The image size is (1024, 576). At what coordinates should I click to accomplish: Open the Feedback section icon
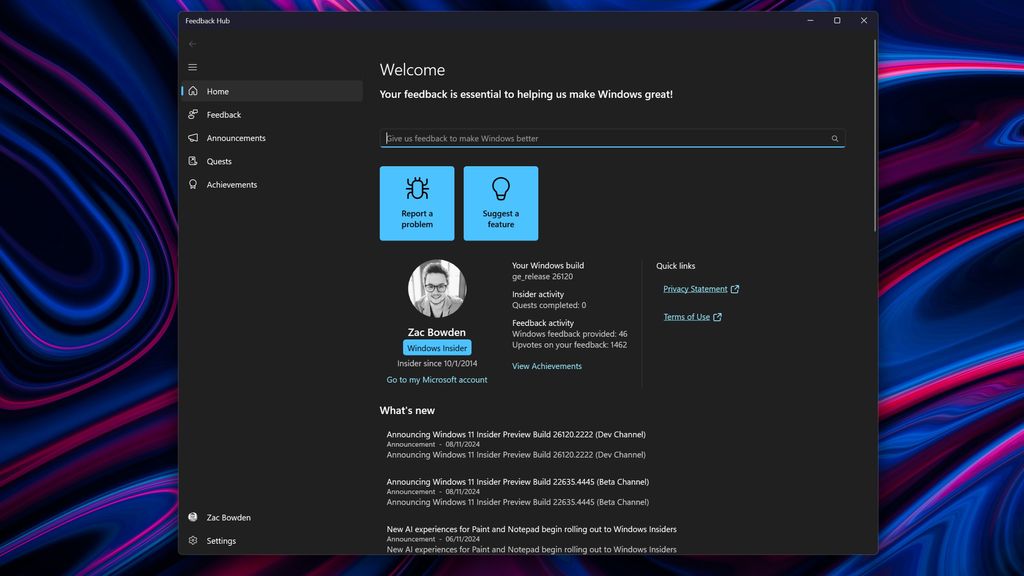click(x=193, y=114)
